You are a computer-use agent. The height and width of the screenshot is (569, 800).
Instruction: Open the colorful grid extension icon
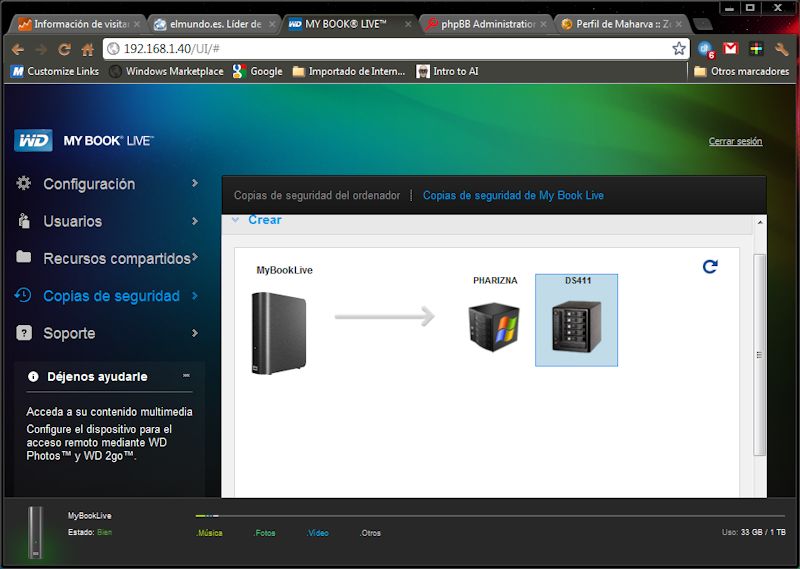pos(756,48)
